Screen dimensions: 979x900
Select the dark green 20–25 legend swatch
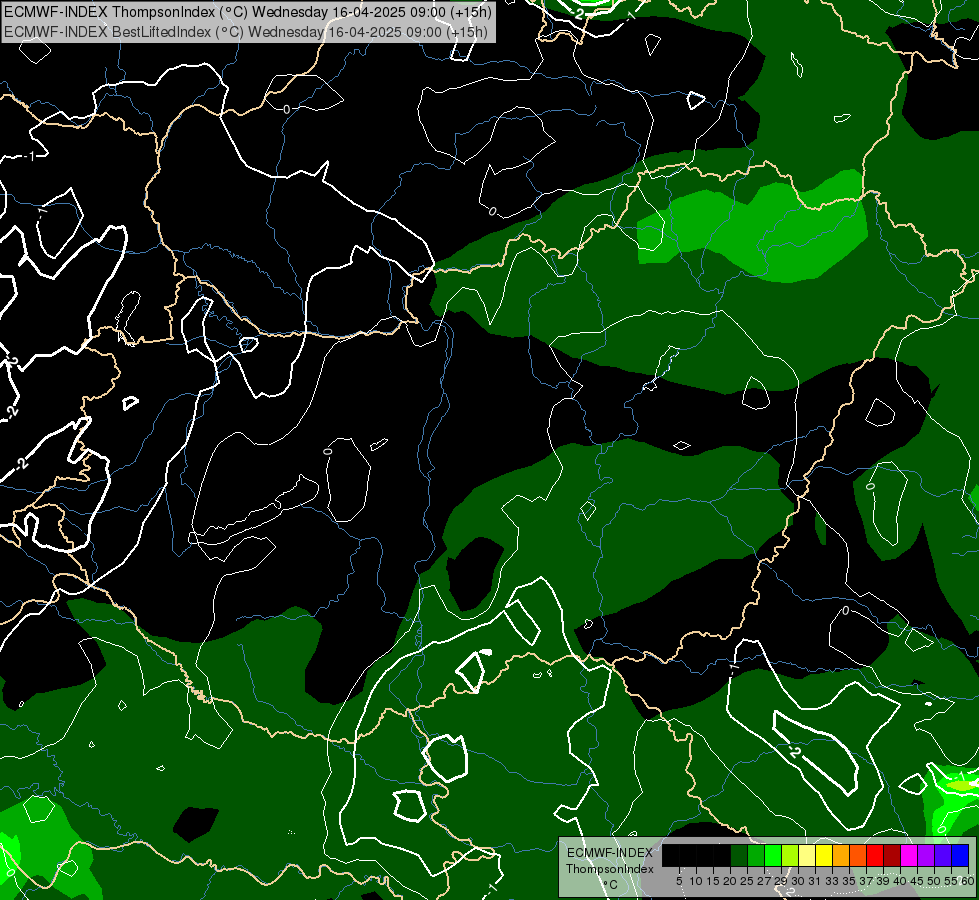[739, 855]
